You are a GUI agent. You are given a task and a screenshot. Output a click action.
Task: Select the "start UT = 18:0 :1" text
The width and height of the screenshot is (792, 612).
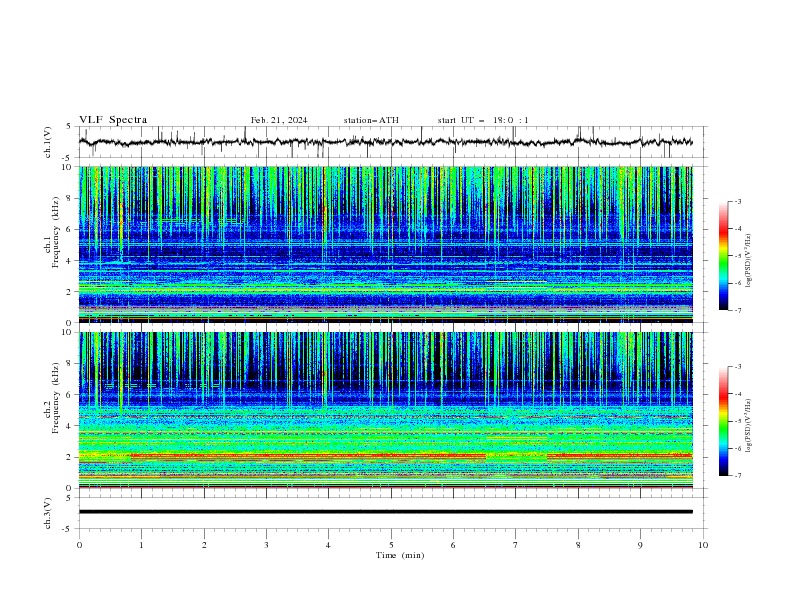[x=483, y=120]
